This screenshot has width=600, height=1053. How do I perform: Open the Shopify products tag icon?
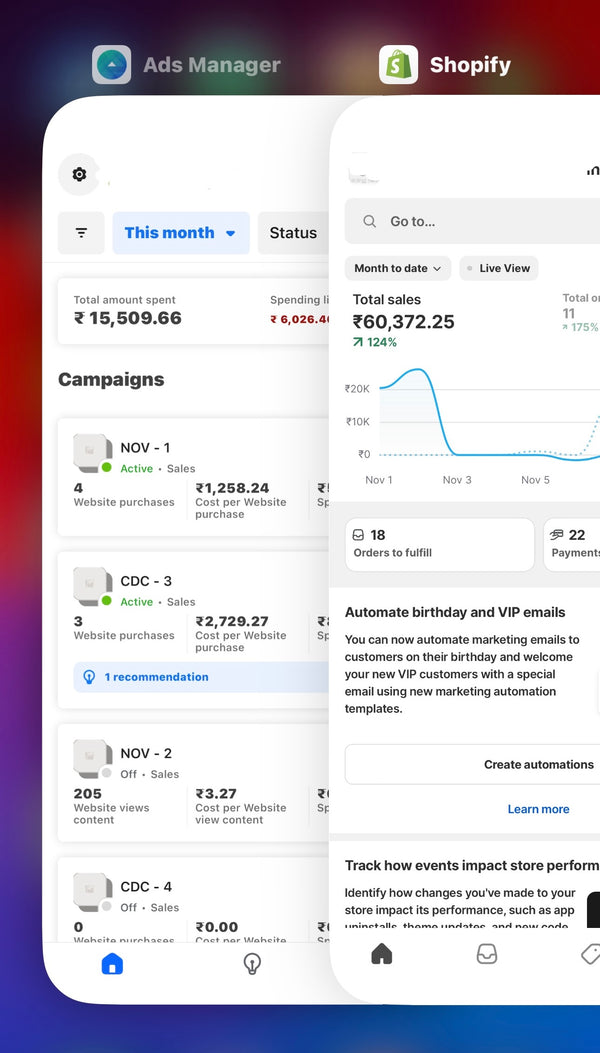point(589,954)
